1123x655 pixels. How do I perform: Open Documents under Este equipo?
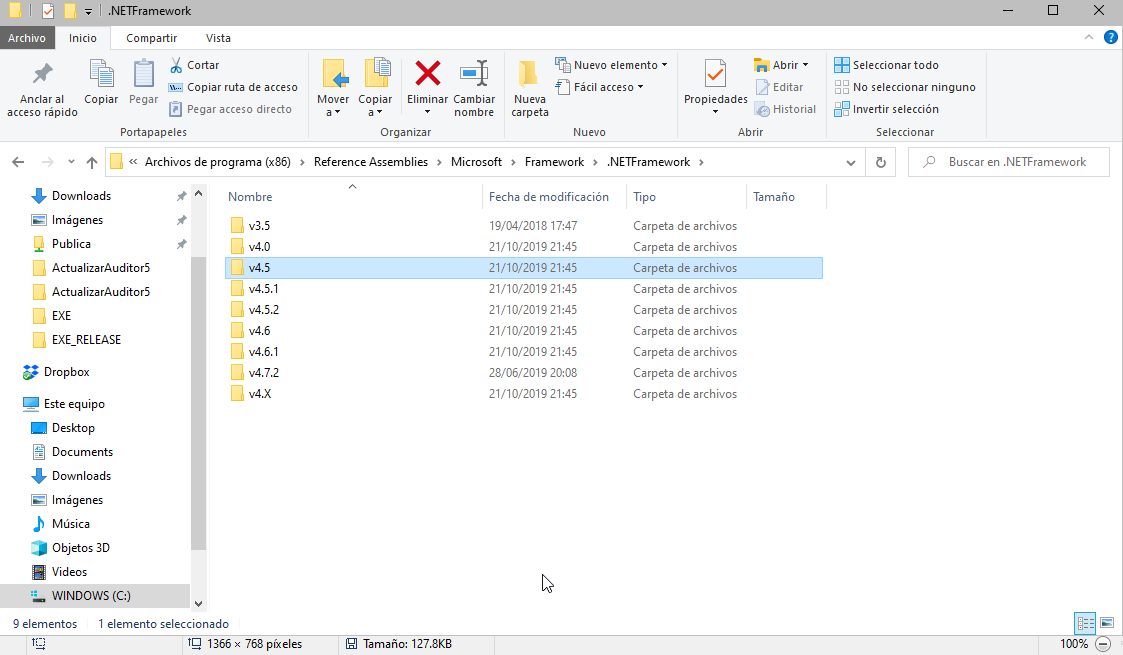(82, 452)
